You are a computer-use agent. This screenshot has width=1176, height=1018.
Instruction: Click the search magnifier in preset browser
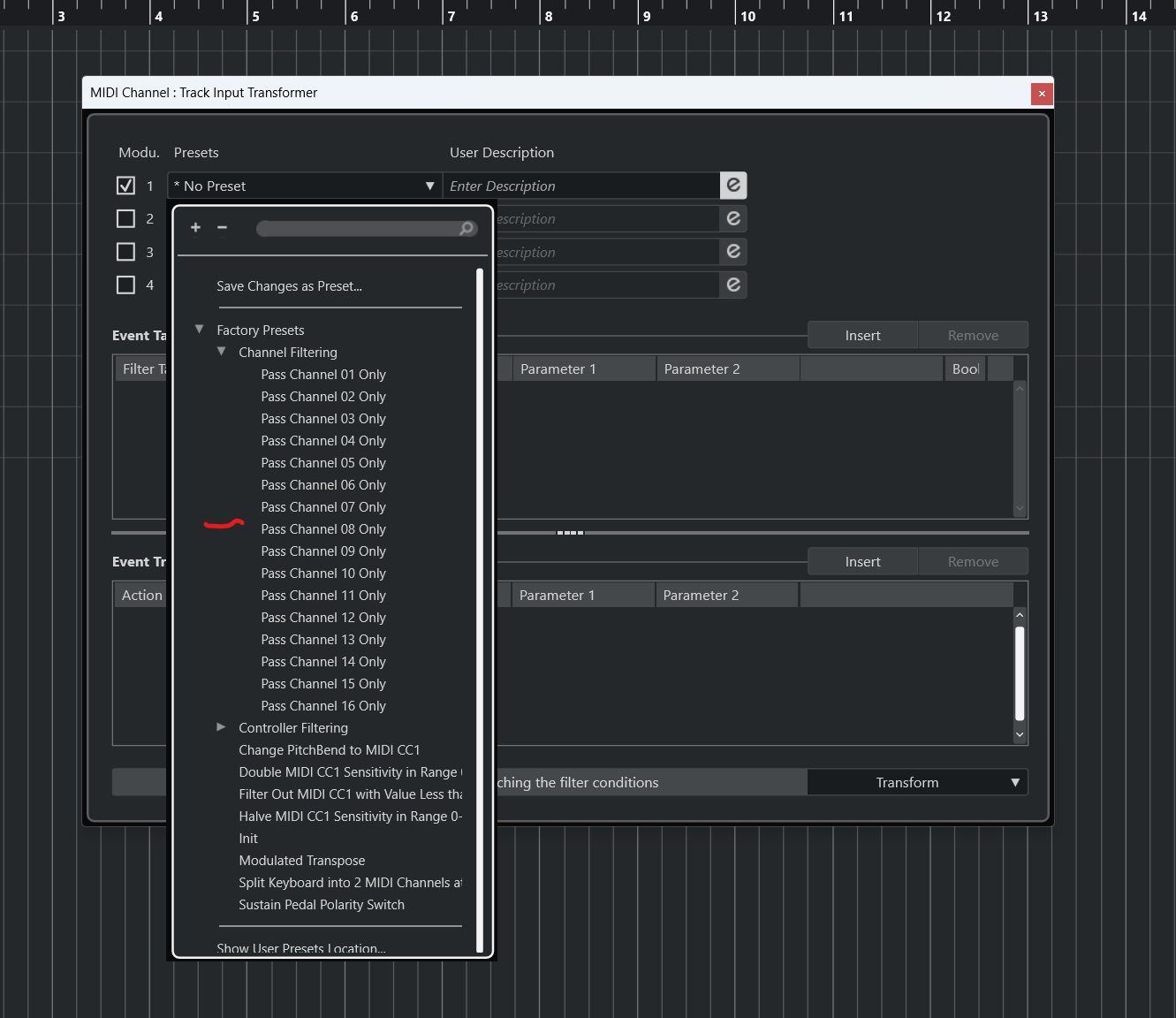click(467, 229)
